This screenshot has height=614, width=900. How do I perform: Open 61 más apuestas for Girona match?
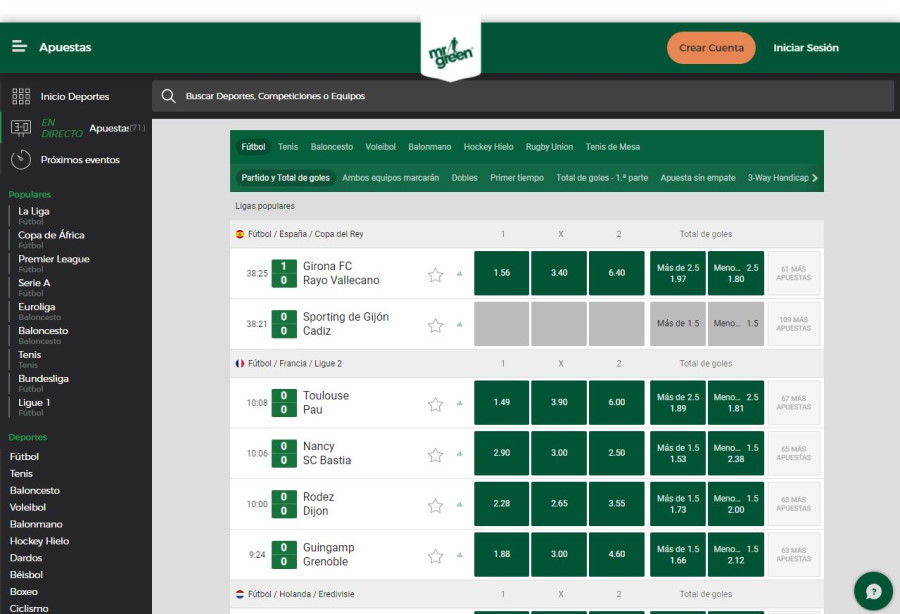click(x=794, y=273)
